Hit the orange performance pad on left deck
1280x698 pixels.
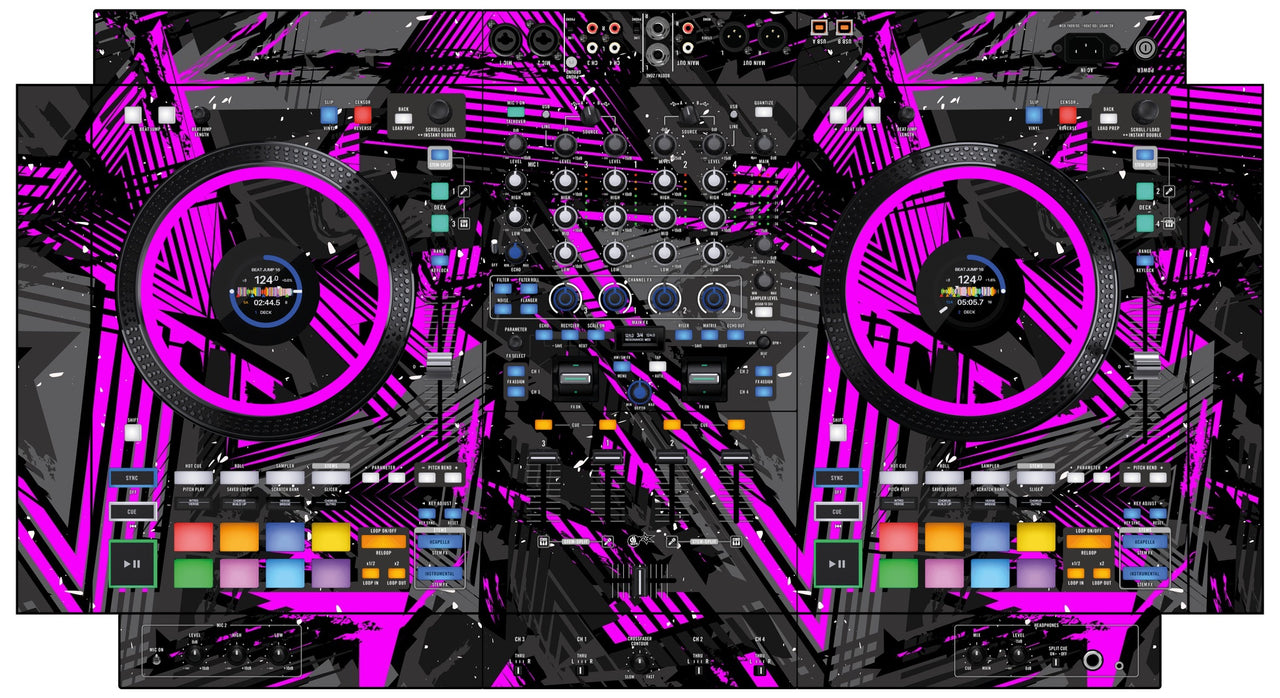pyautogui.click(x=239, y=537)
